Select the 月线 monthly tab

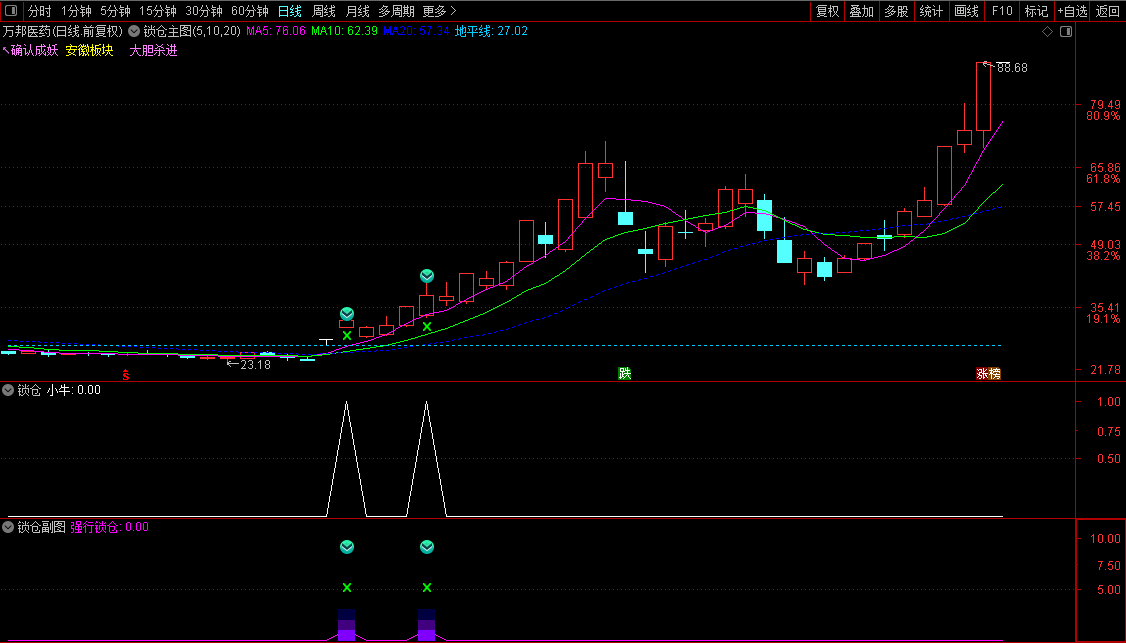pyautogui.click(x=358, y=11)
